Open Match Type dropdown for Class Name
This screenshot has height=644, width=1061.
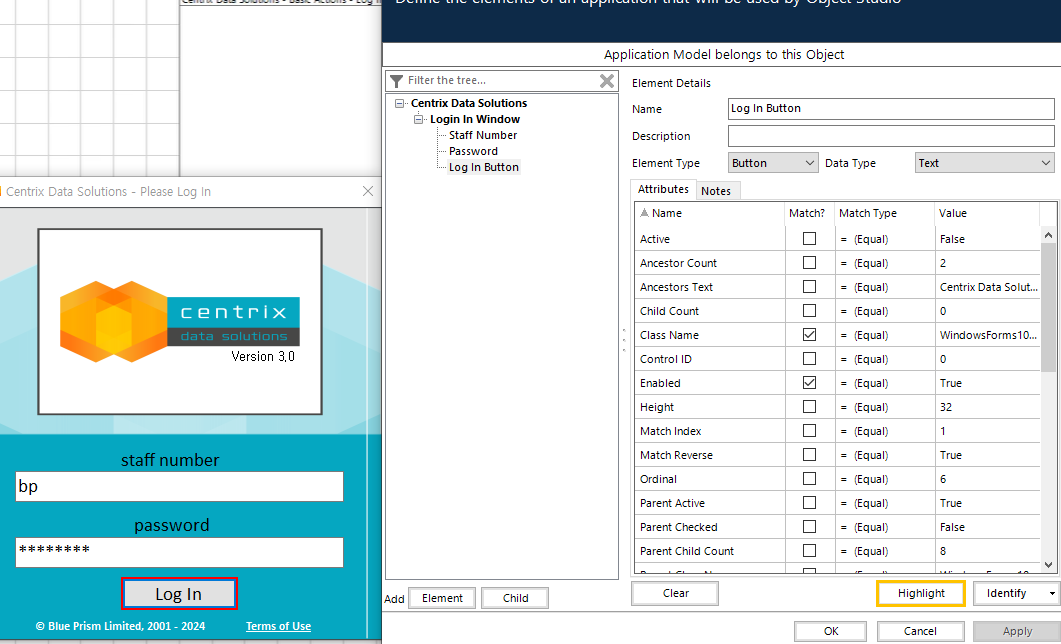coord(884,335)
